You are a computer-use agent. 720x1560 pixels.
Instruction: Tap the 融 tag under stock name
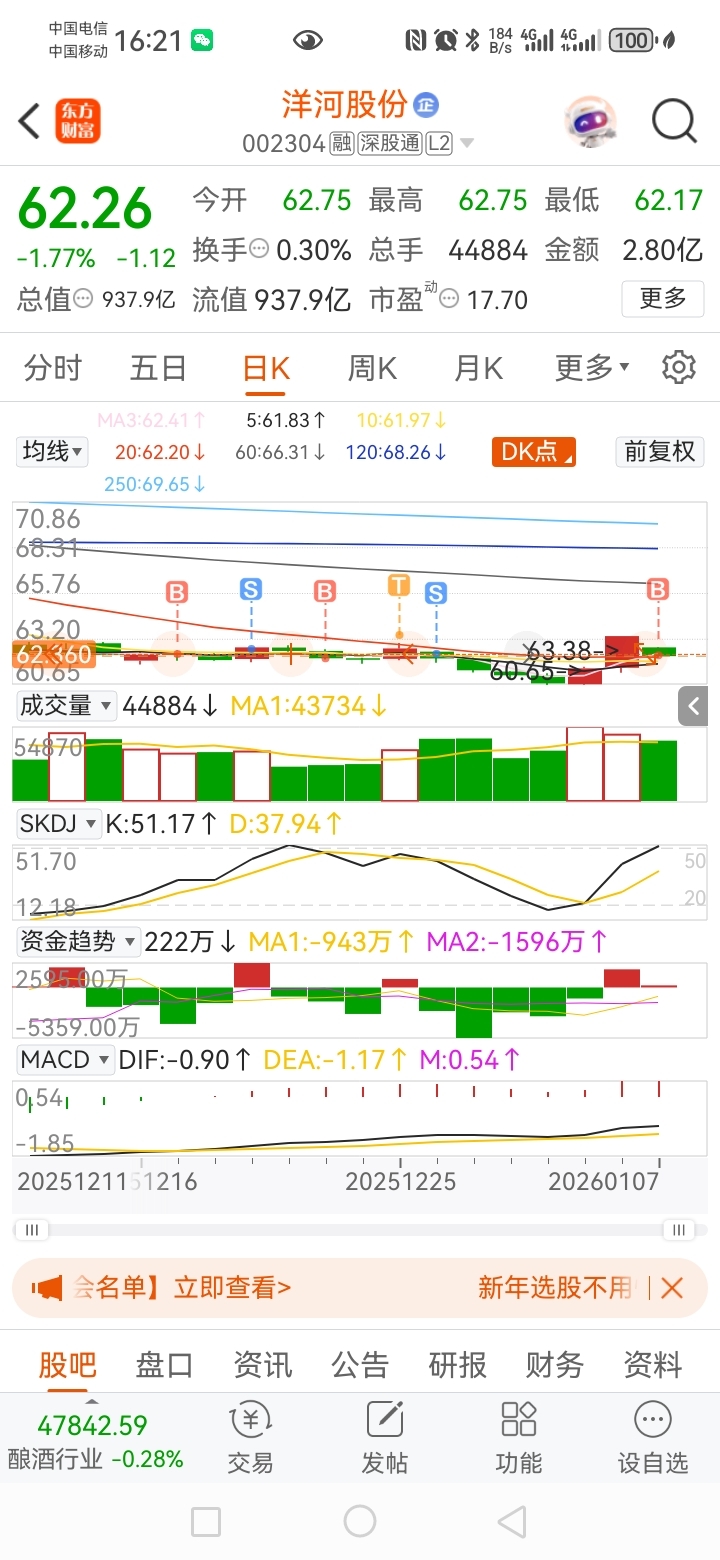342,144
